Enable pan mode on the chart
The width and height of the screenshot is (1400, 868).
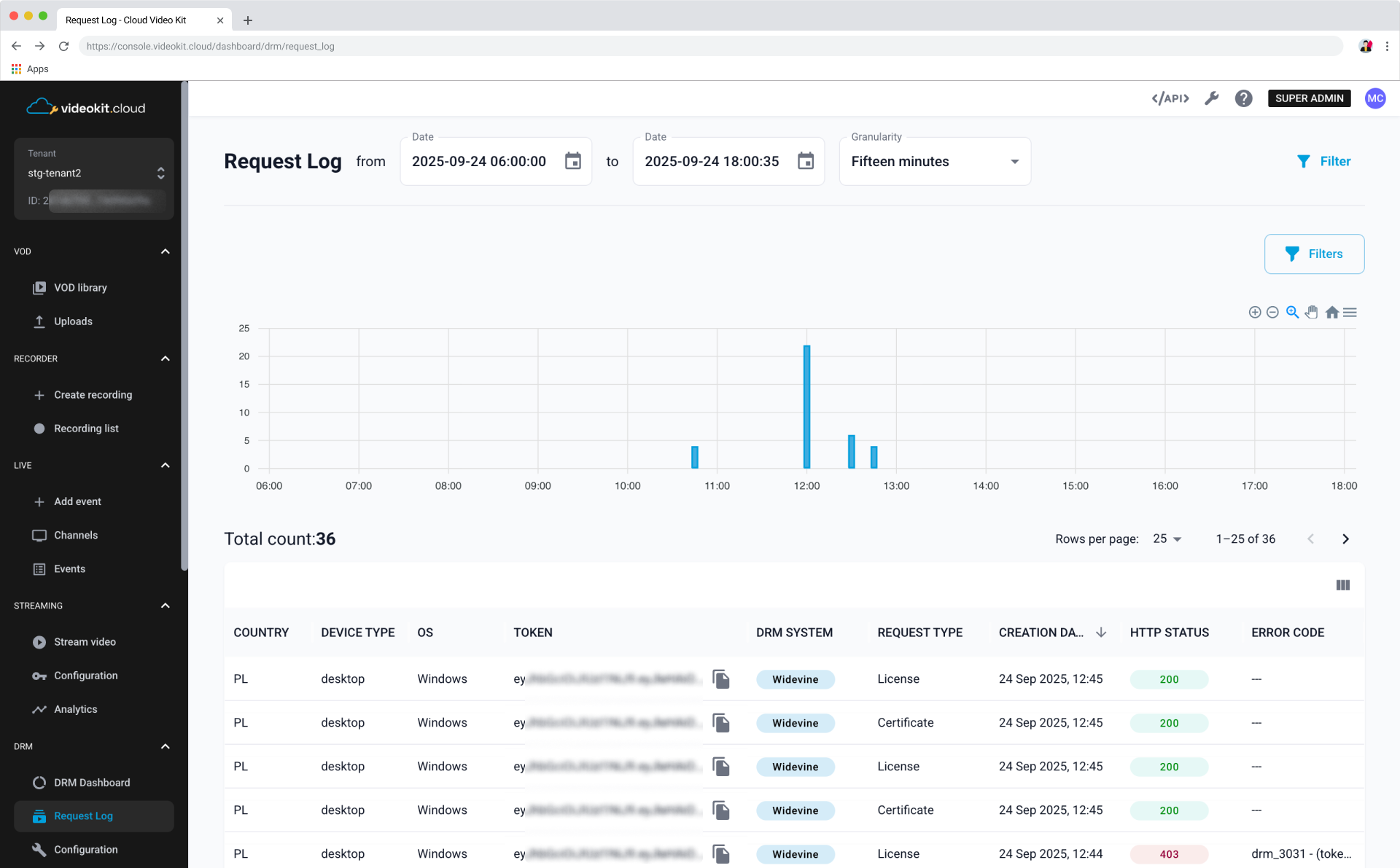[1311, 312]
